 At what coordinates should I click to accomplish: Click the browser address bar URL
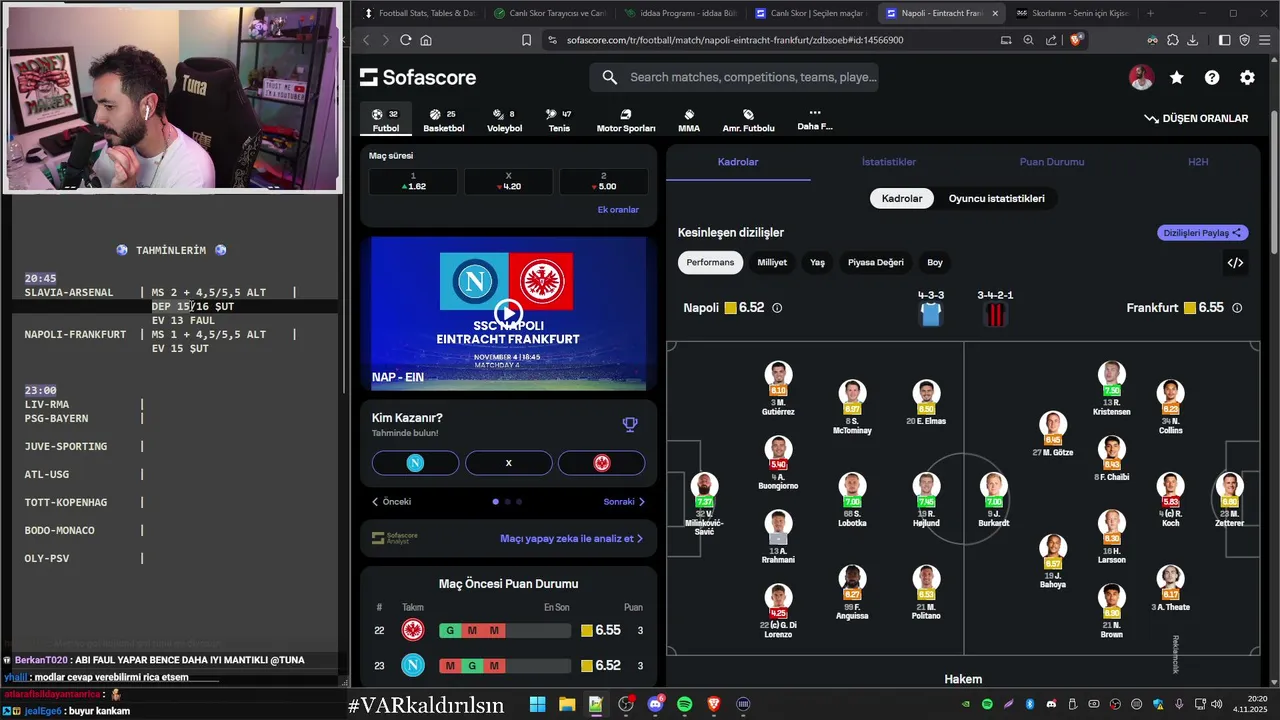coord(735,40)
